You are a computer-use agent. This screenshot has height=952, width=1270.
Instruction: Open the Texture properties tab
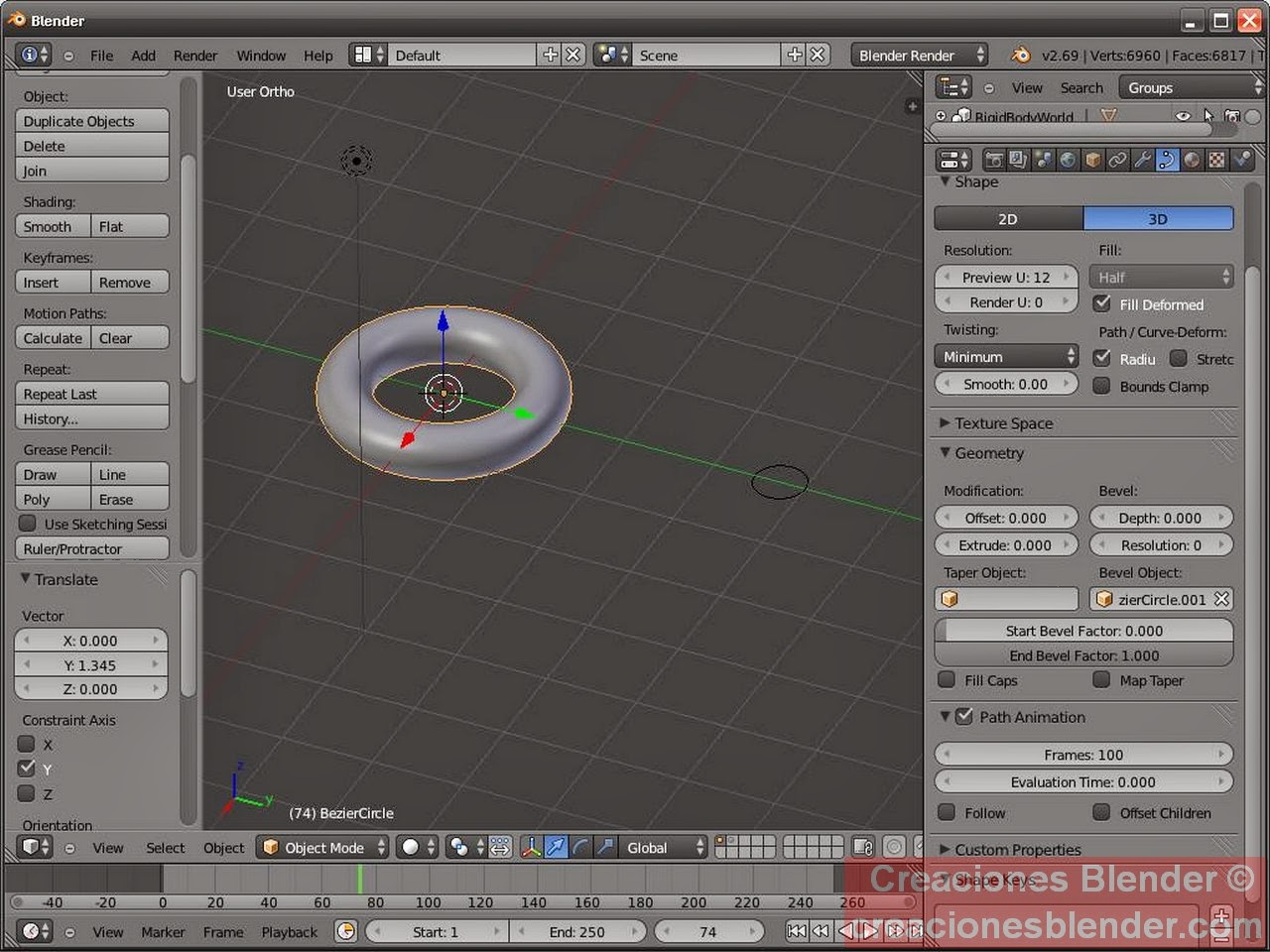click(x=1217, y=159)
